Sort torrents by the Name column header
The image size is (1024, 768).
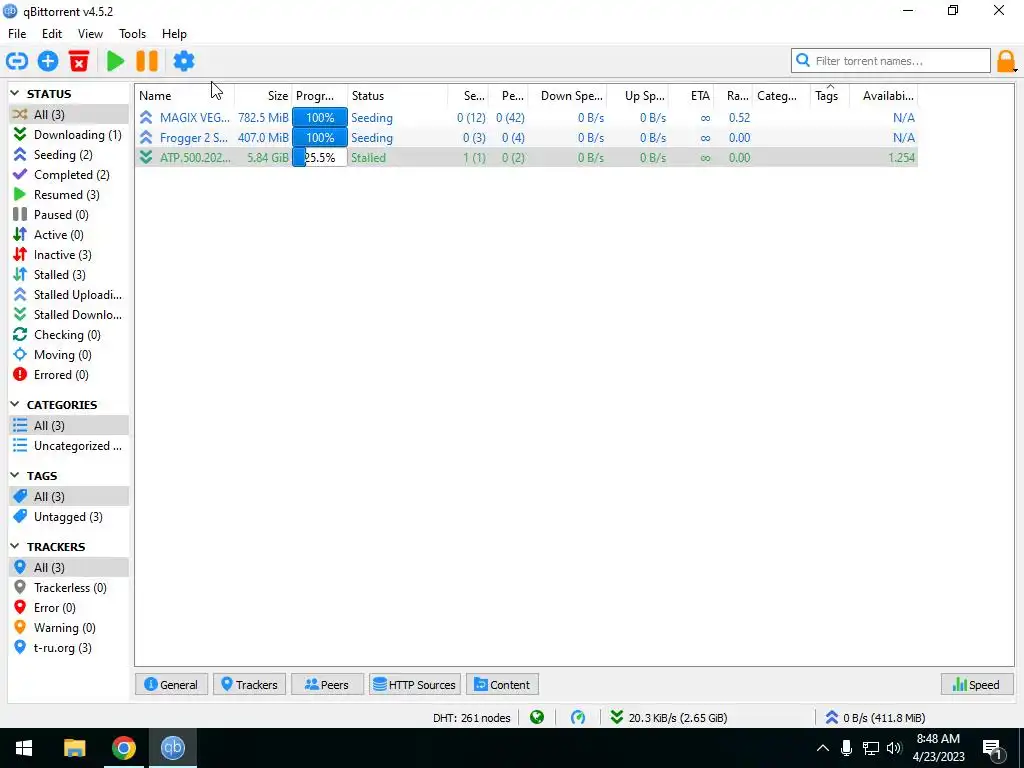click(x=185, y=96)
